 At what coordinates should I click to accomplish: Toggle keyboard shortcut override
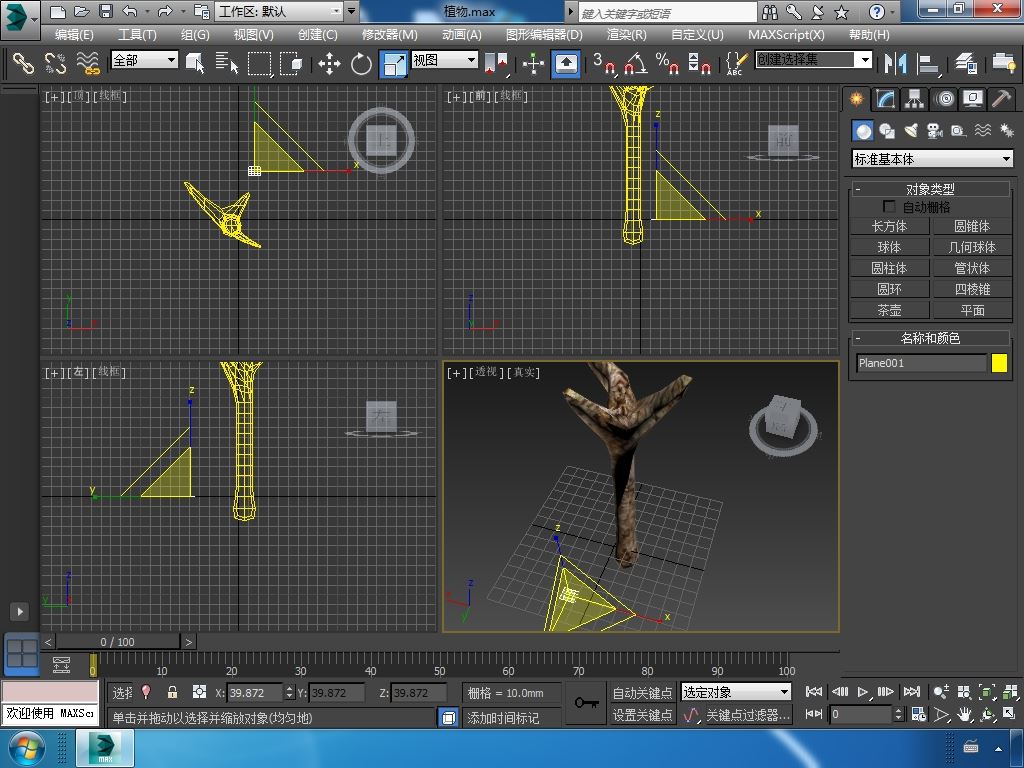[x=566, y=63]
